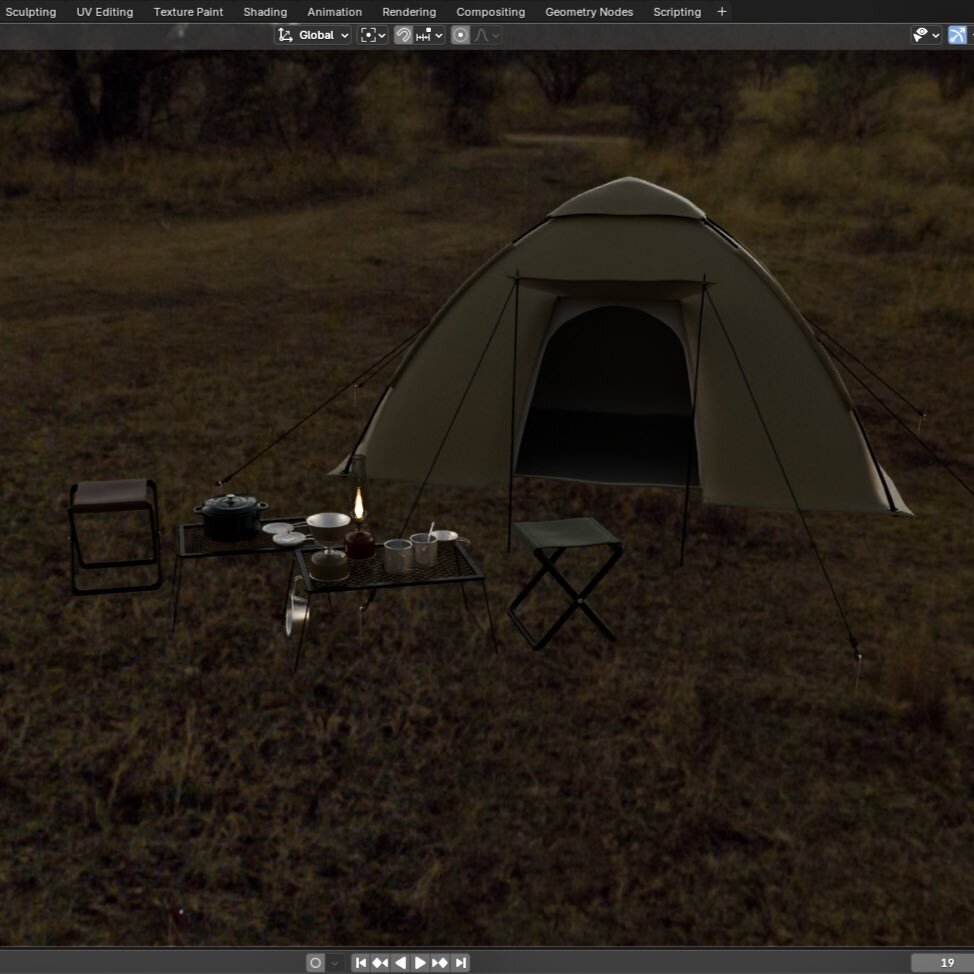Open the Compositing workspace tab
This screenshot has width=974, height=974.
490,12
